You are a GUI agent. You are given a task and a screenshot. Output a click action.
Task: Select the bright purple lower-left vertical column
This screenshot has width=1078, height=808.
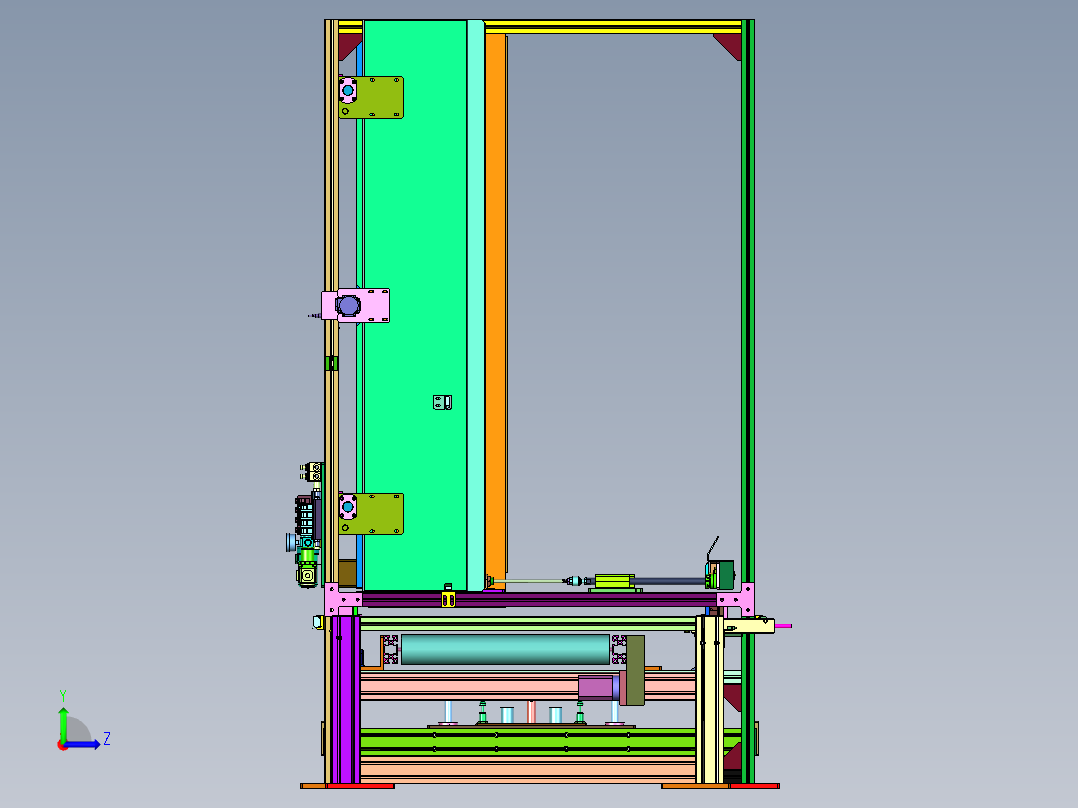[345, 700]
